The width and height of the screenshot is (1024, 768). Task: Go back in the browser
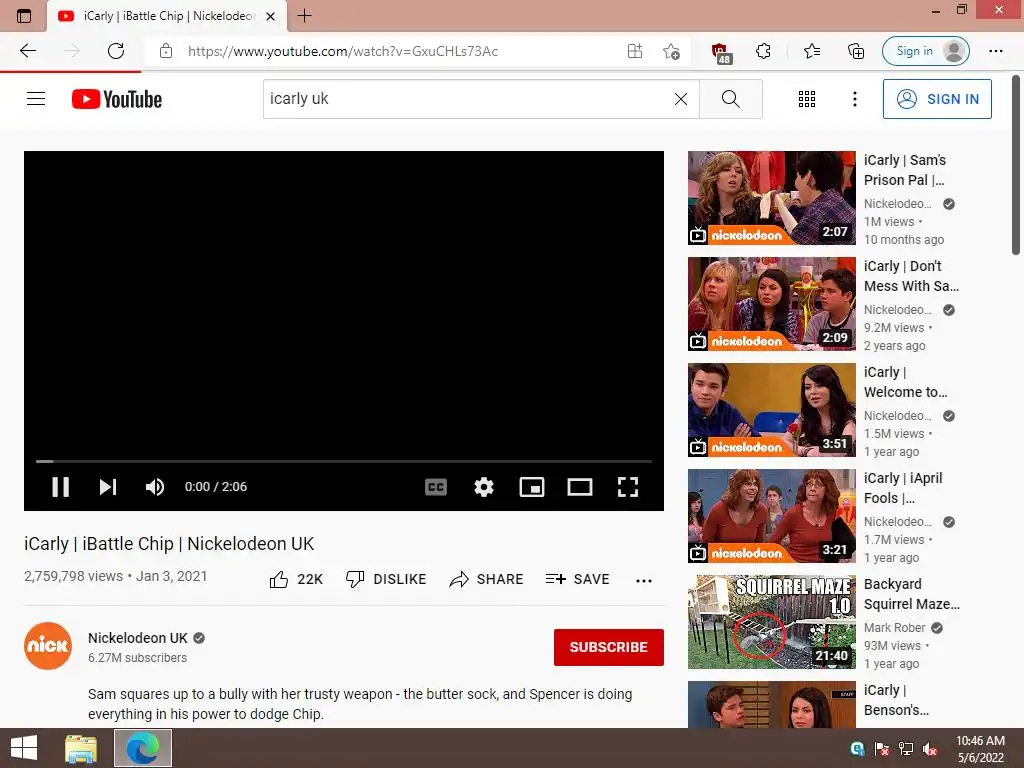(28, 51)
